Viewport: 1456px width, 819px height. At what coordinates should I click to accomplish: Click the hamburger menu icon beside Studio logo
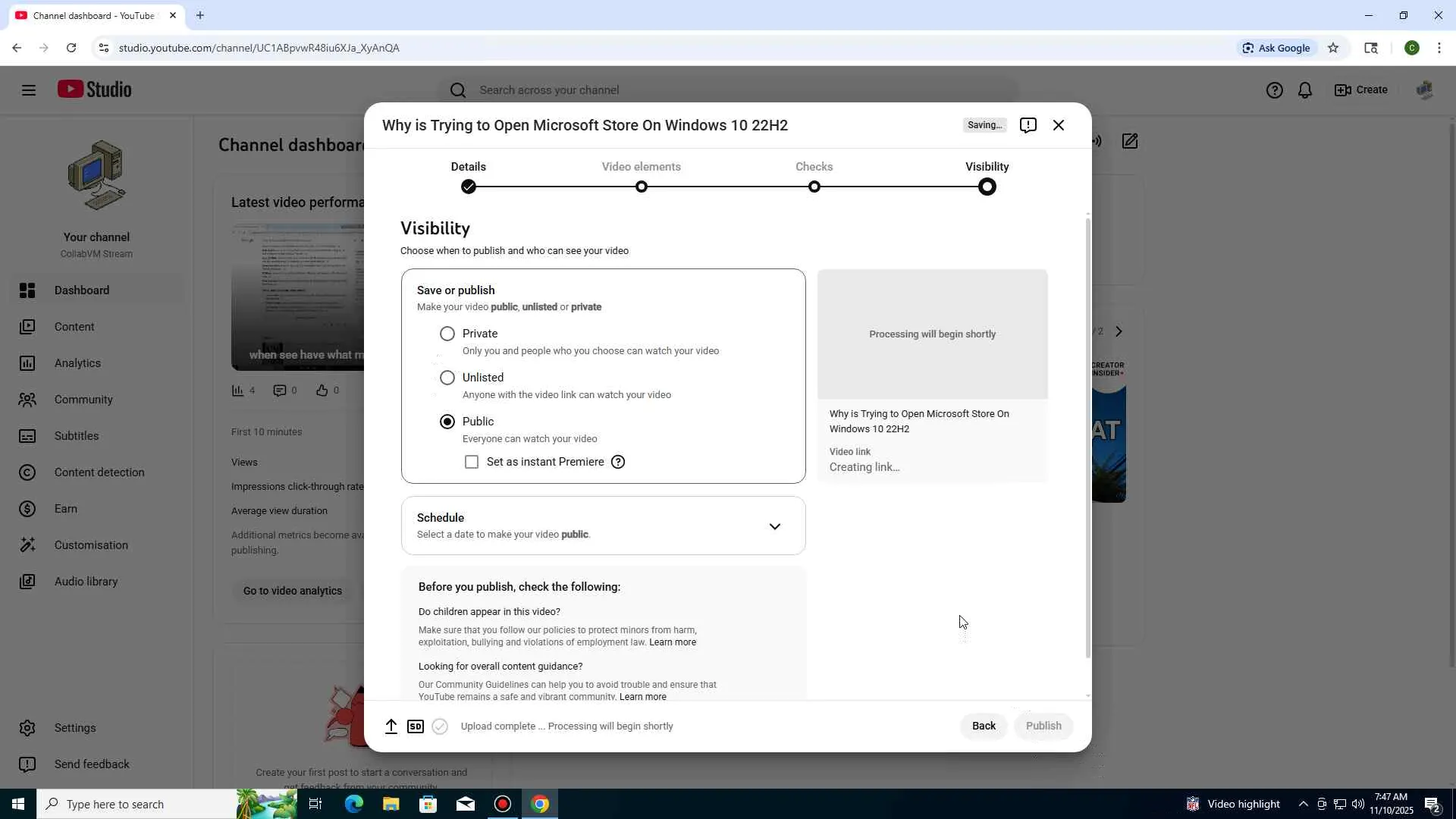pyautogui.click(x=29, y=90)
